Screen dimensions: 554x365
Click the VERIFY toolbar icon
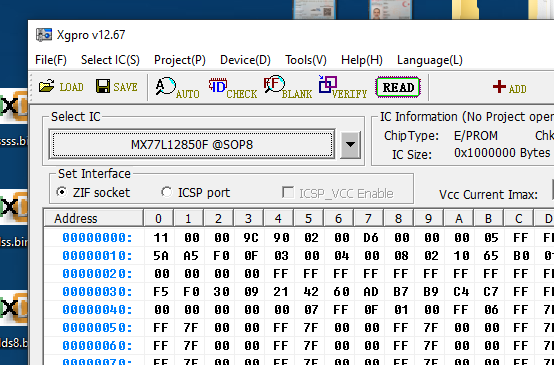click(343, 87)
